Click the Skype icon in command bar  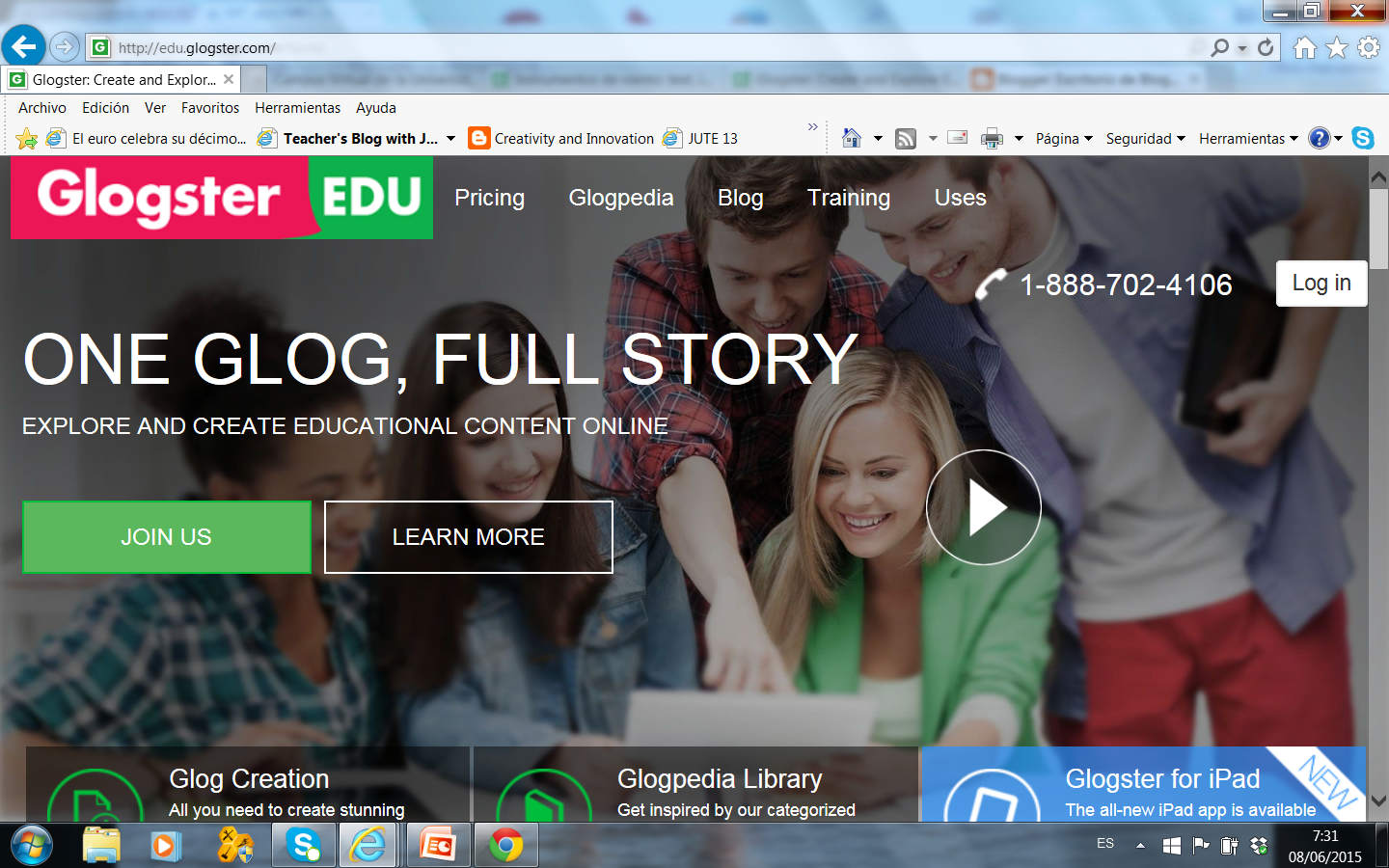coord(1363,138)
